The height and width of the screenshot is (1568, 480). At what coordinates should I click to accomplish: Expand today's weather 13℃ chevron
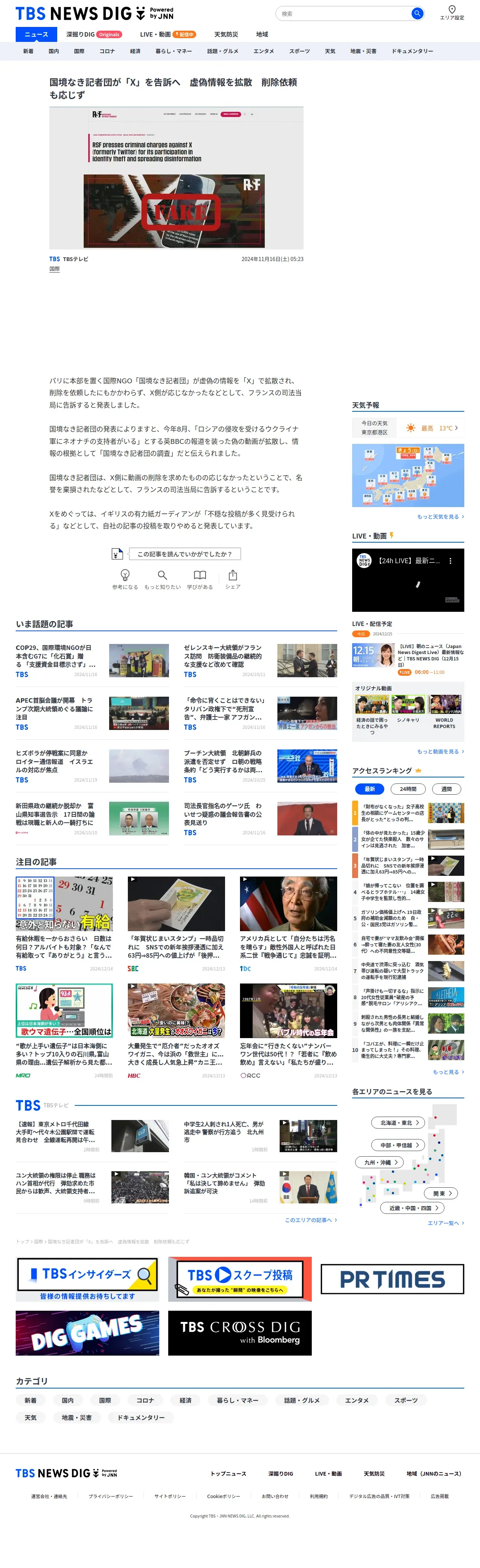click(x=456, y=428)
